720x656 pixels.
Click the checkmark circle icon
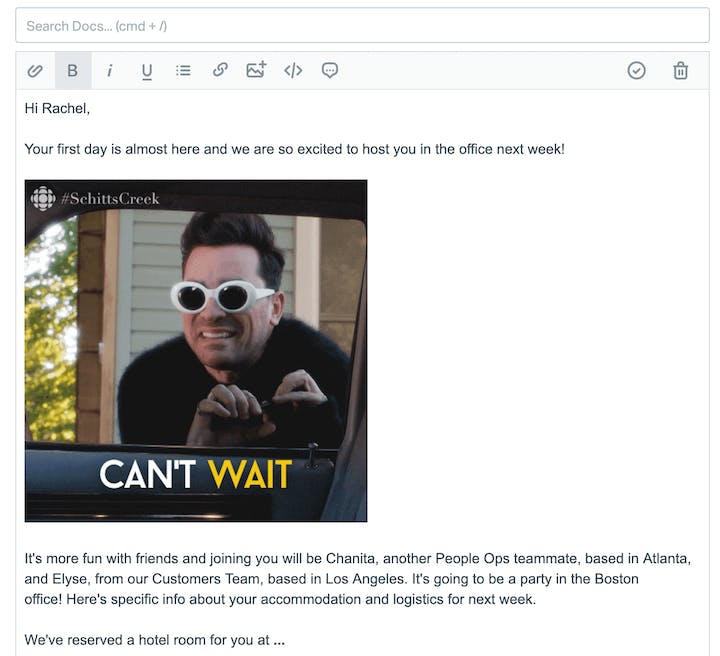tap(636, 70)
